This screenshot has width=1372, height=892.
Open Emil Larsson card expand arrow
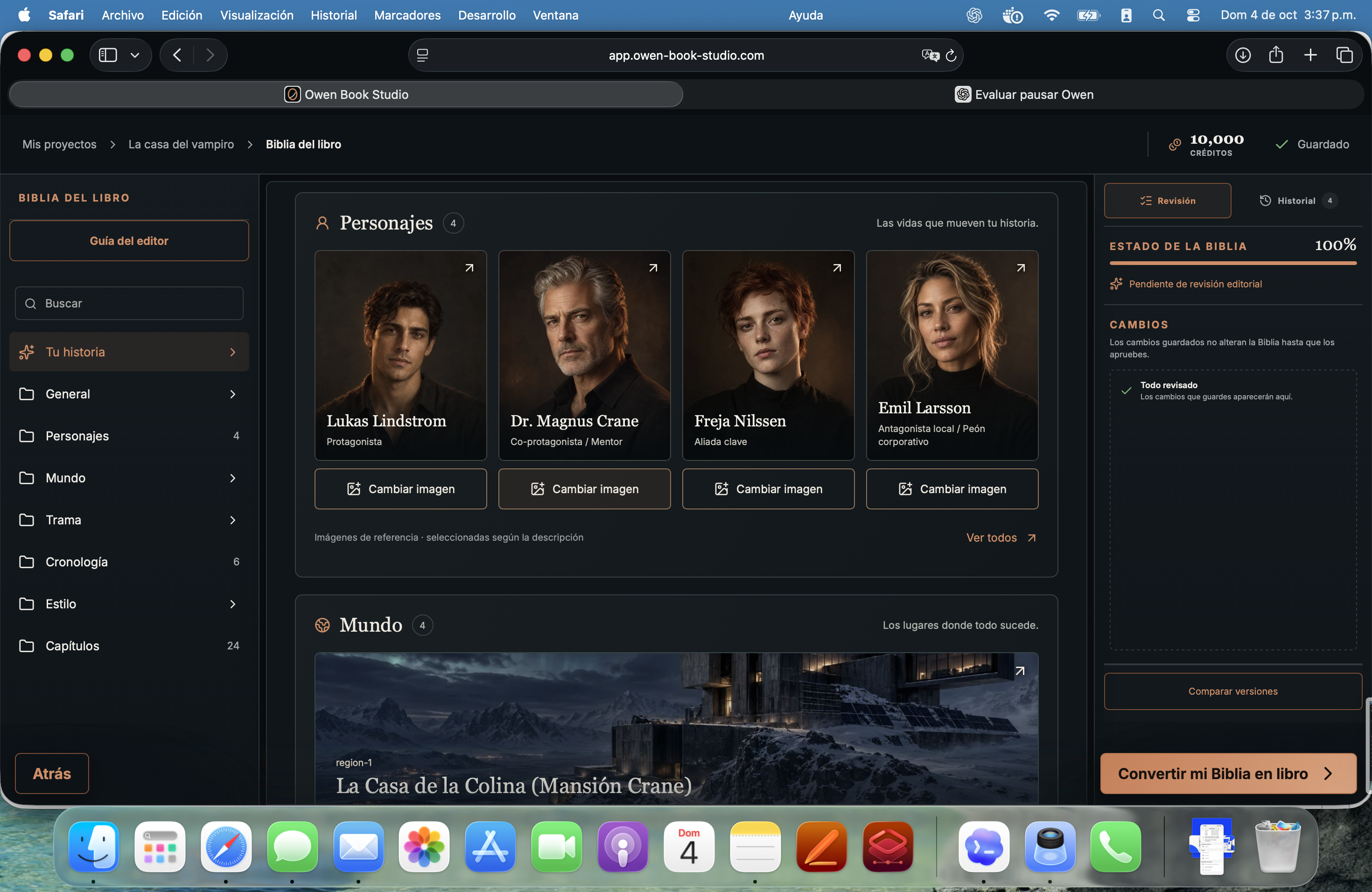[1021, 268]
